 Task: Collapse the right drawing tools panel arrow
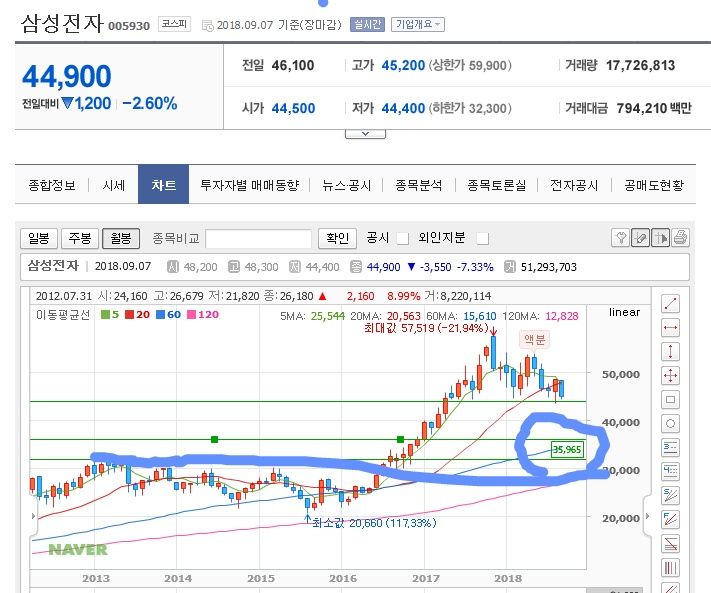pyautogui.click(x=648, y=516)
